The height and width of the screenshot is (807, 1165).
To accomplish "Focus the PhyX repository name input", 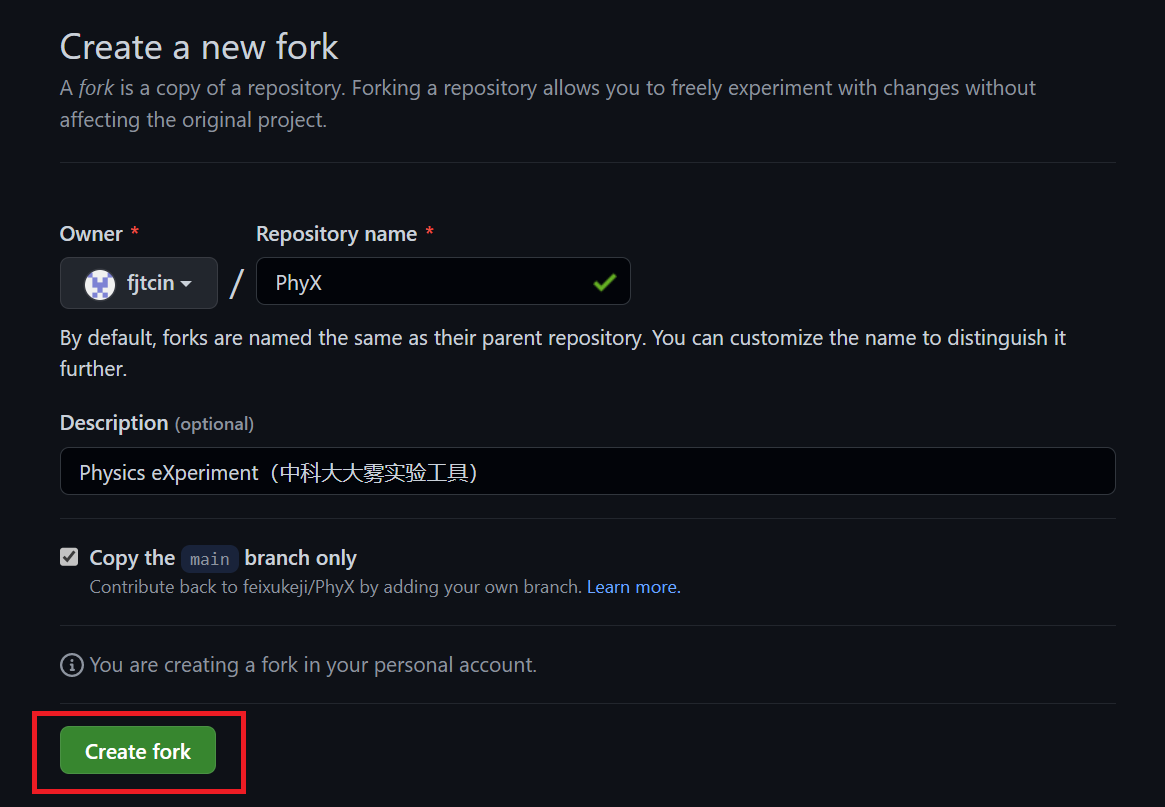I will (x=443, y=281).
